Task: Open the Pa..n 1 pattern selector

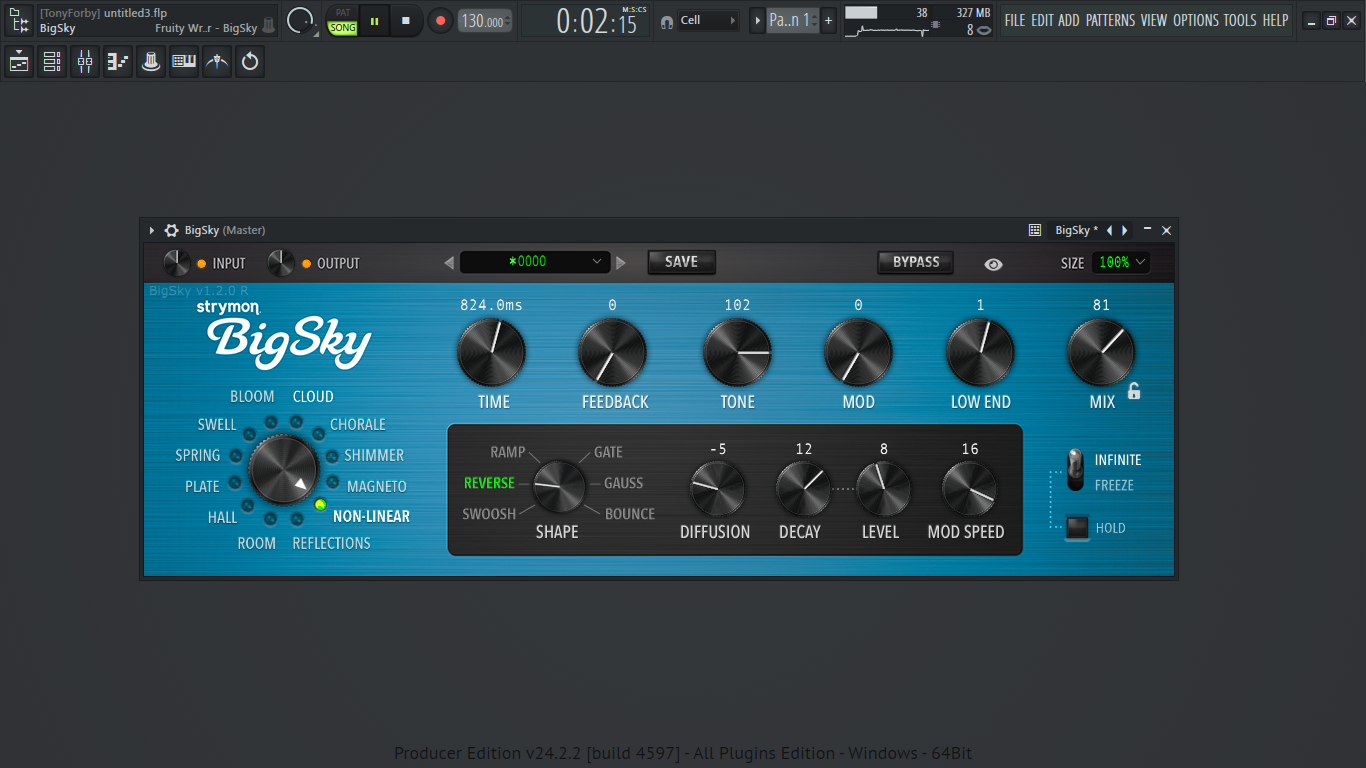Action: pyautogui.click(x=792, y=20)
